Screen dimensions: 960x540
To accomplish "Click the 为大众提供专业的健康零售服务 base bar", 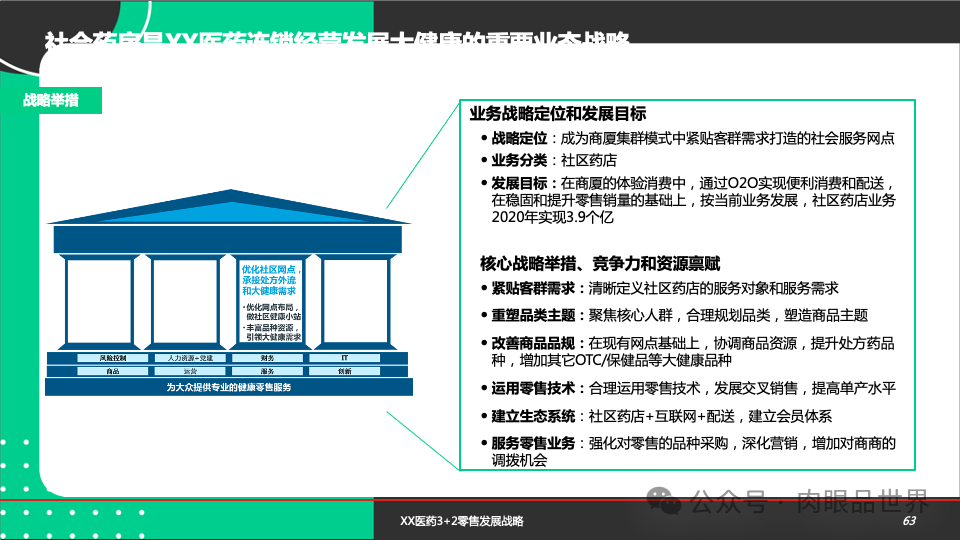I will [x=228, y=388].
